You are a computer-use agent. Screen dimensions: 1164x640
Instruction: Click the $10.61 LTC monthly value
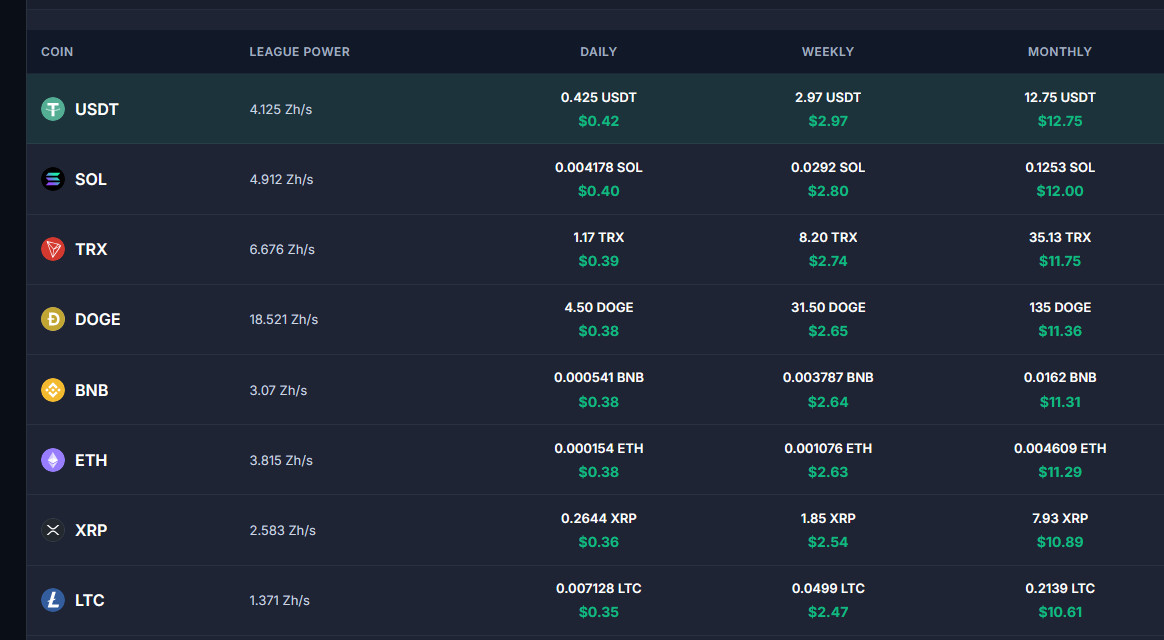coord(1060,612)
